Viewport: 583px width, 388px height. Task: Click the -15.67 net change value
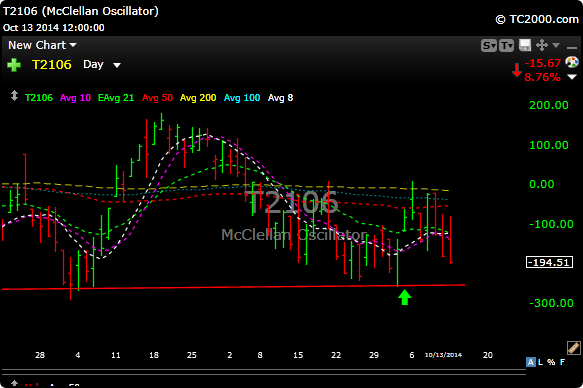point(542,63)
